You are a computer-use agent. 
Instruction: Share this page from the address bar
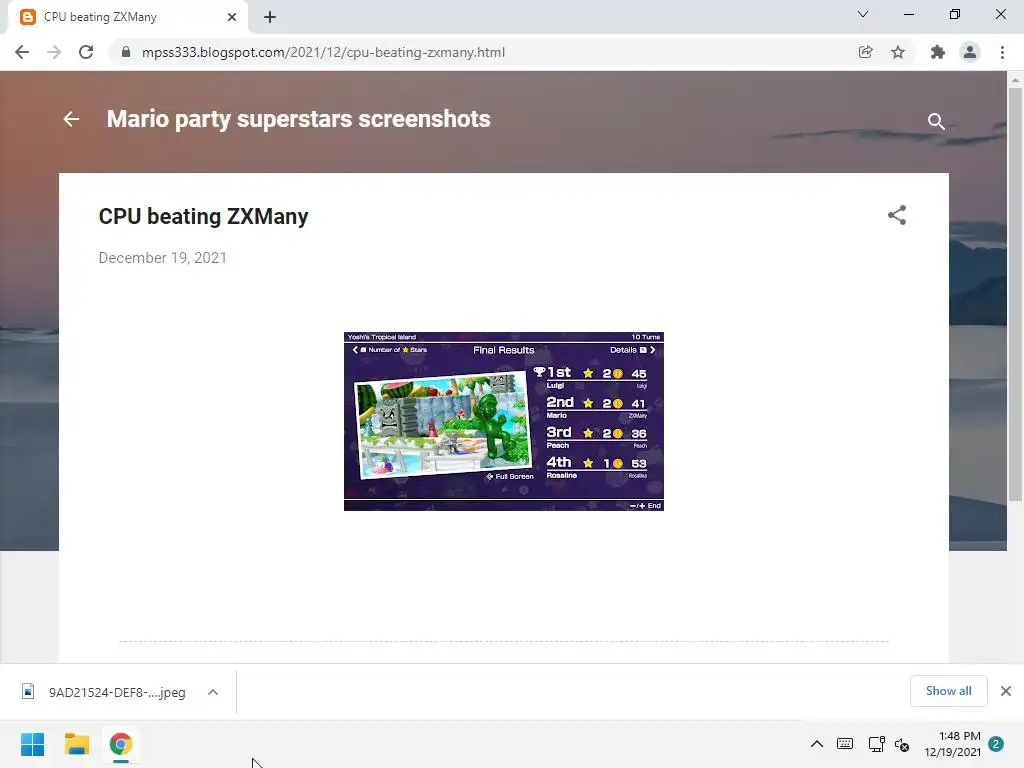[x=865, y=52]
